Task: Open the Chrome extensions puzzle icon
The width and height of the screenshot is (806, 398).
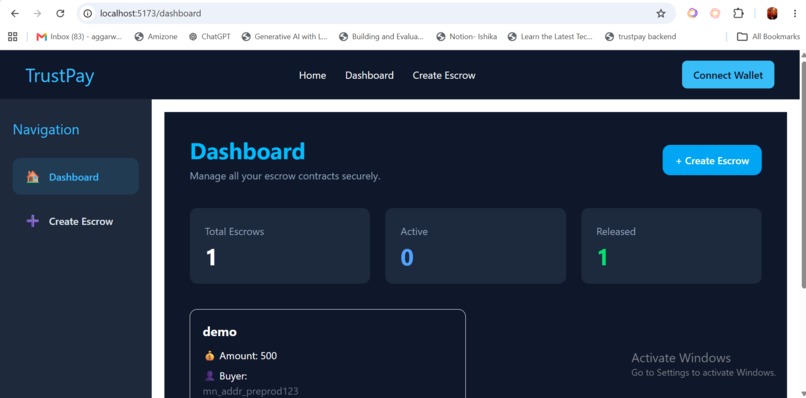Action: [x=738, y=13]
